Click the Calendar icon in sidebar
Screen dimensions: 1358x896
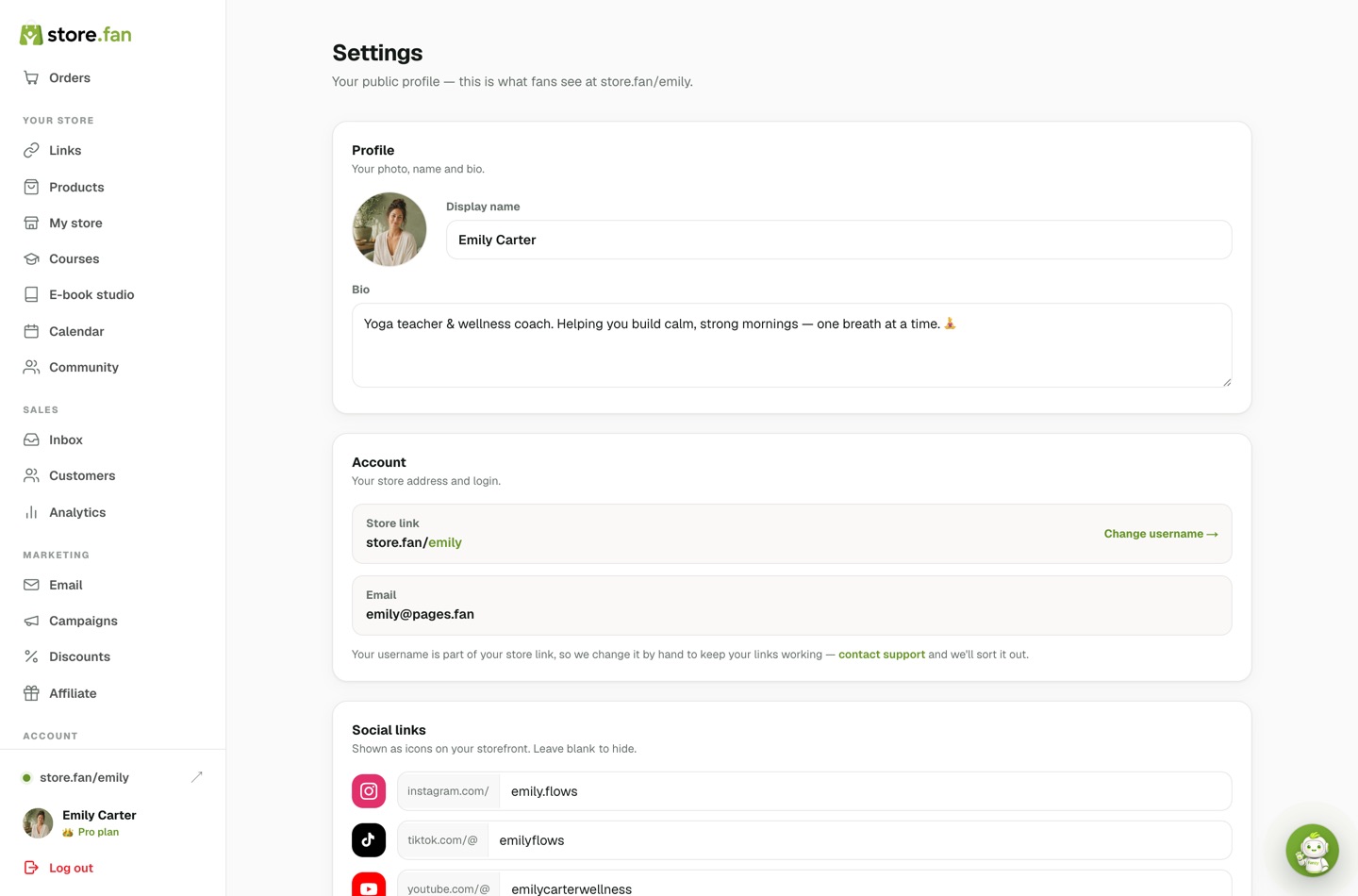[31, 331]
